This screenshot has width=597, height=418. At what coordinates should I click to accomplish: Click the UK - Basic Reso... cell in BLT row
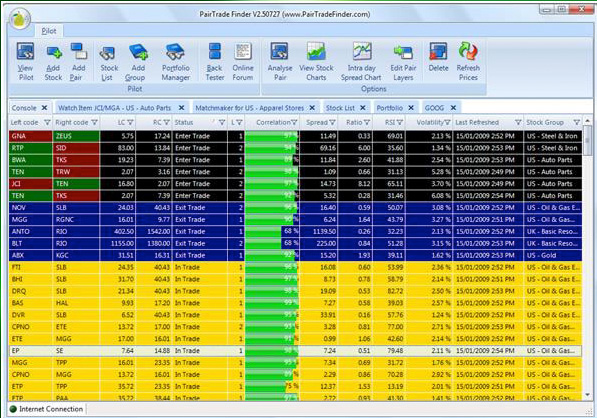[x=553, y=244]
